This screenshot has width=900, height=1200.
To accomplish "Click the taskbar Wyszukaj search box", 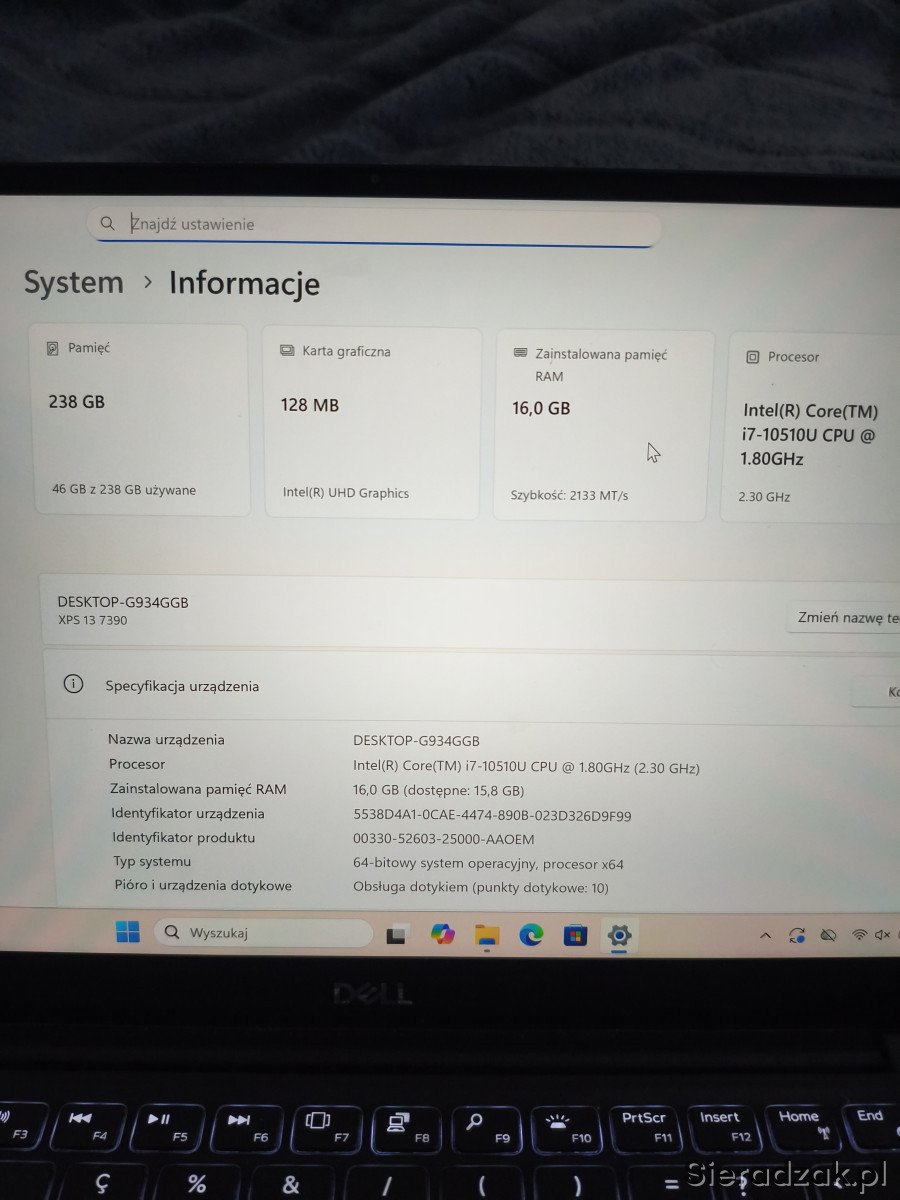I will click(264, 932).
